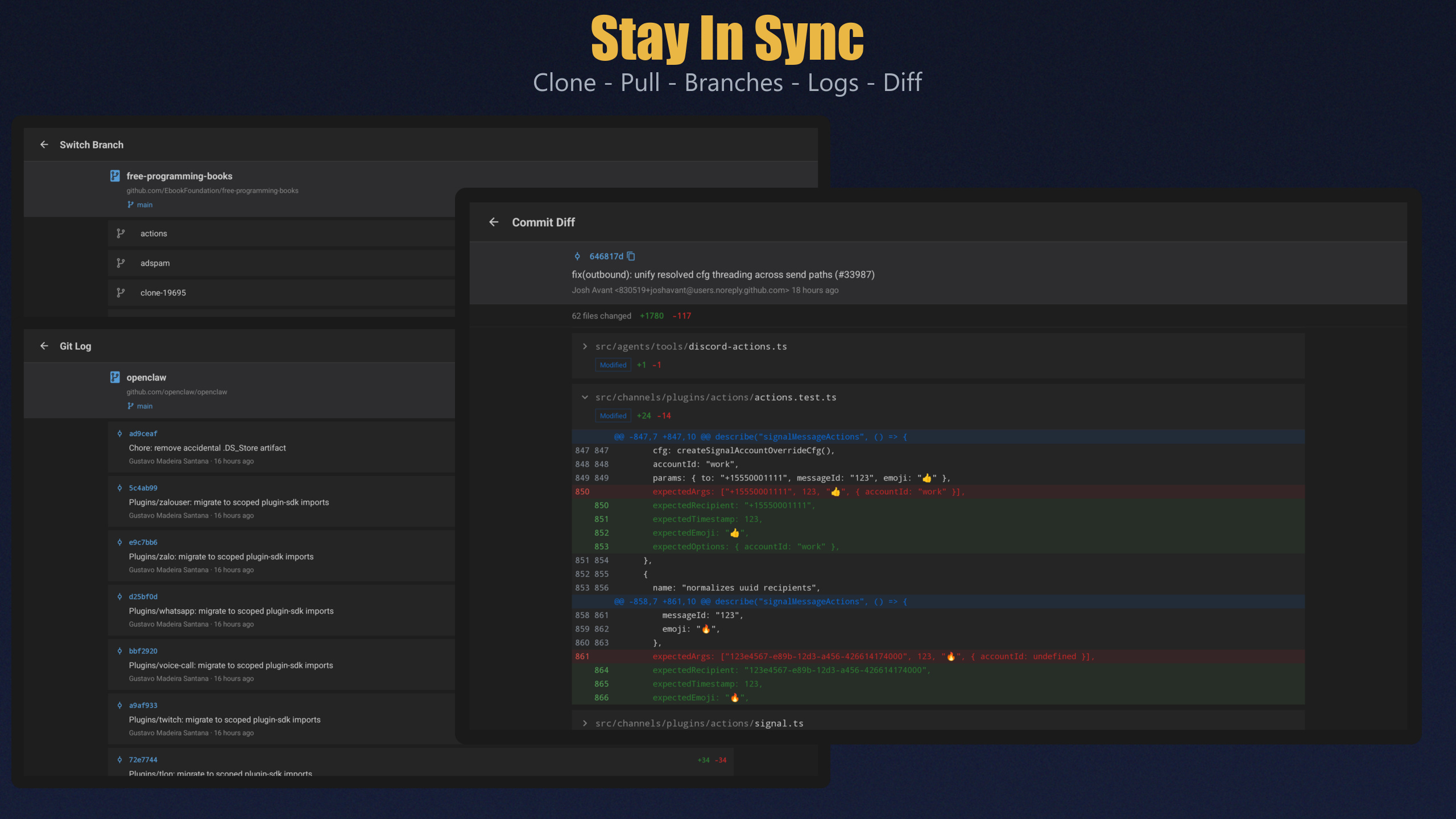Collapse actions.test.ts file diff
This screenshot has height=819, width=1456.
pos(585,398)
